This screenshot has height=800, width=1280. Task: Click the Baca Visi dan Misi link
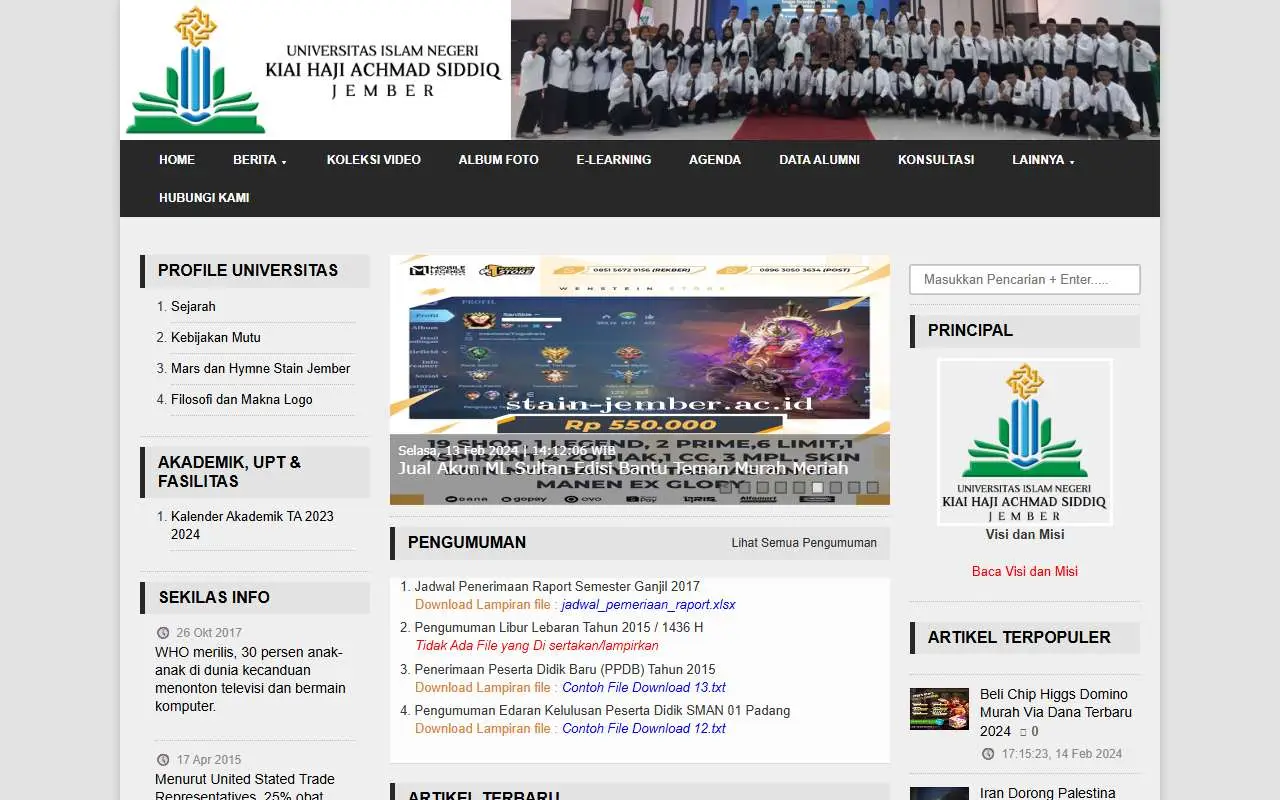(x=1025, y=572)
